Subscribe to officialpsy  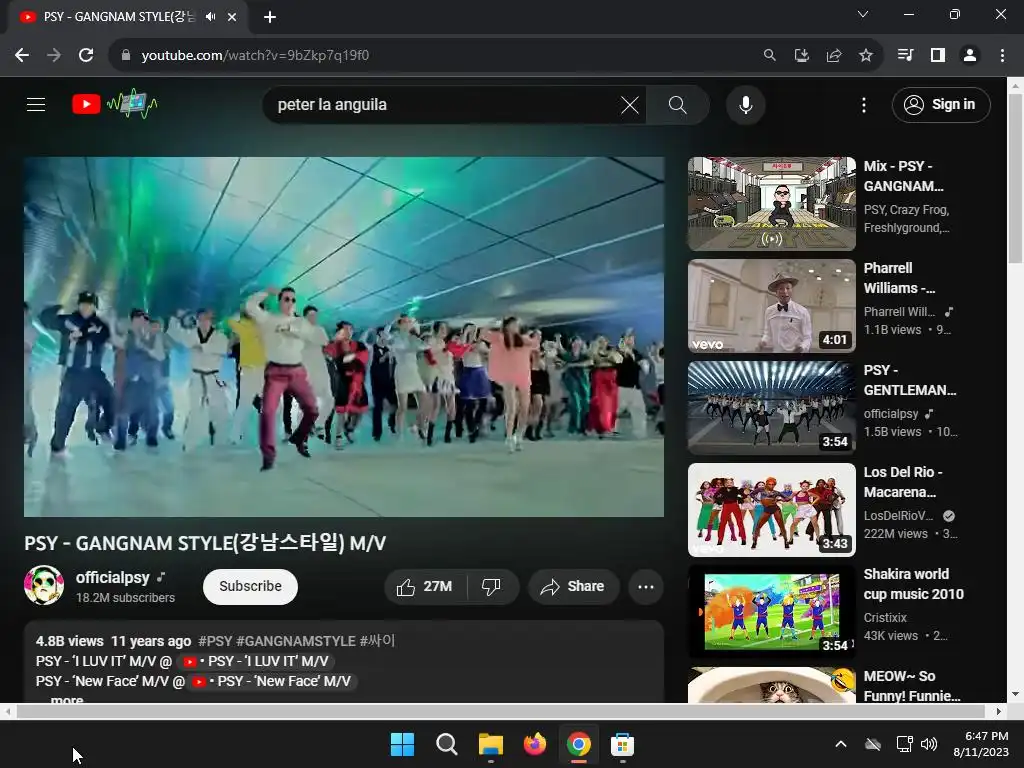click(250, 586)
